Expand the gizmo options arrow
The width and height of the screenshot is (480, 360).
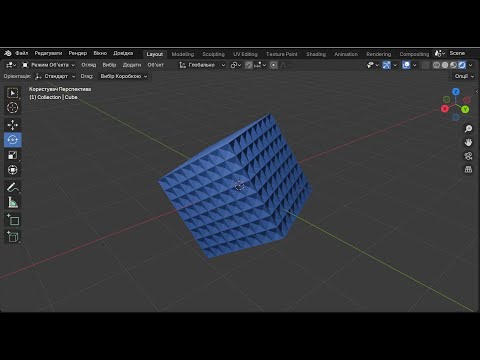(395, 65)
